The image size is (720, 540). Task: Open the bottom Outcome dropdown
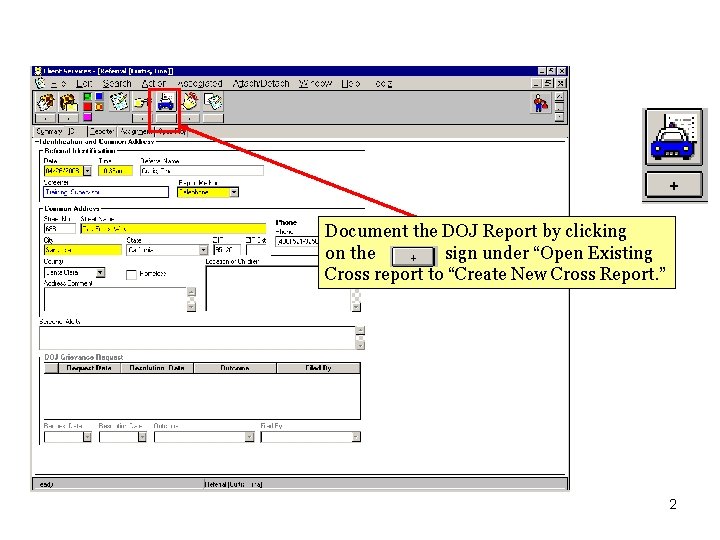(249, 437)
